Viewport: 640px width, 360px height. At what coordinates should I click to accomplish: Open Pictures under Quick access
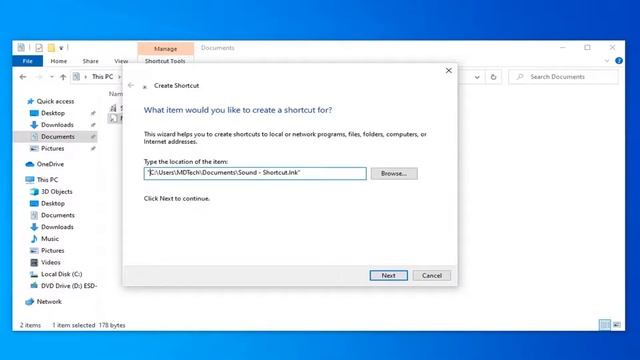52,149
